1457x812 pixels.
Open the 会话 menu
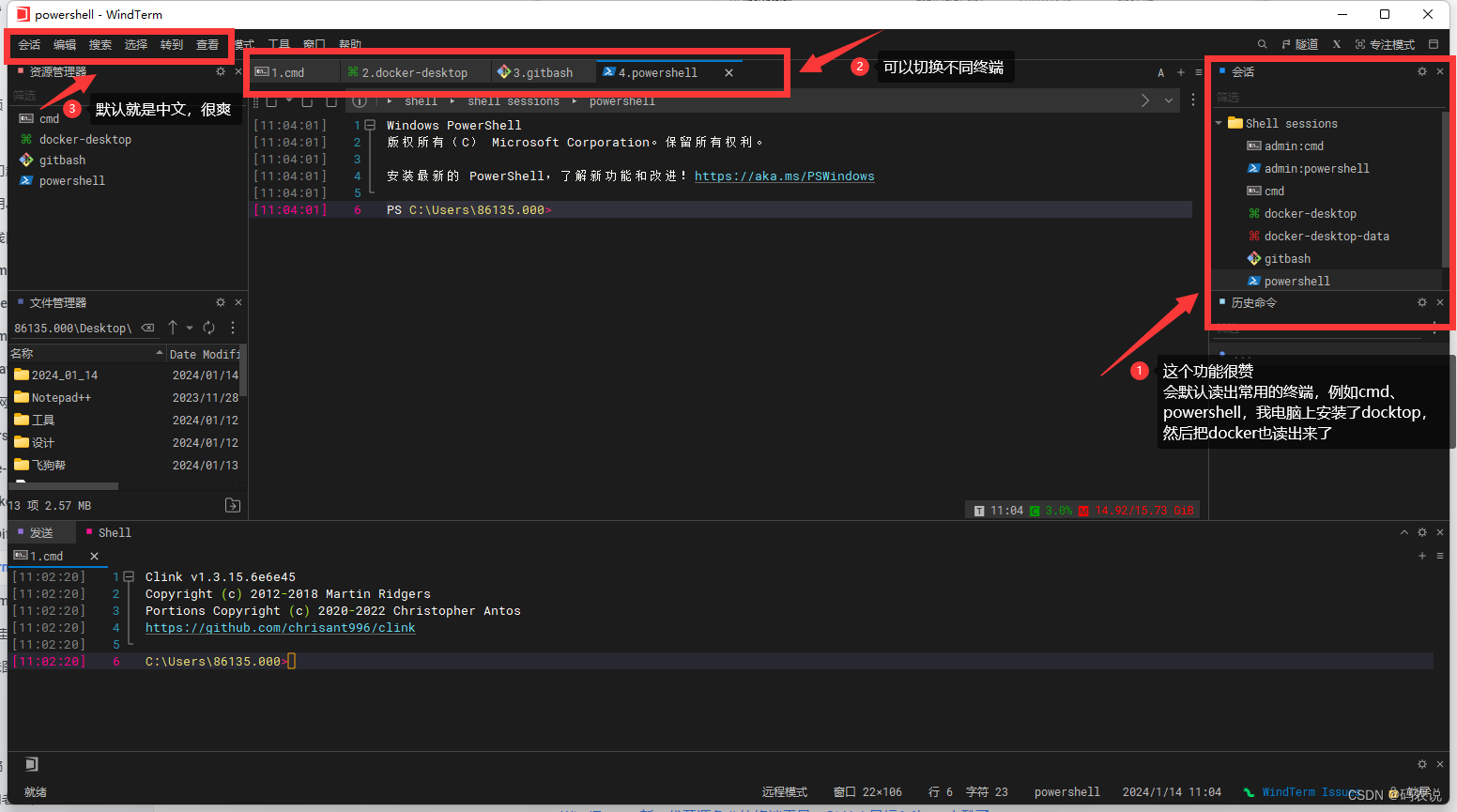(29, 45)
